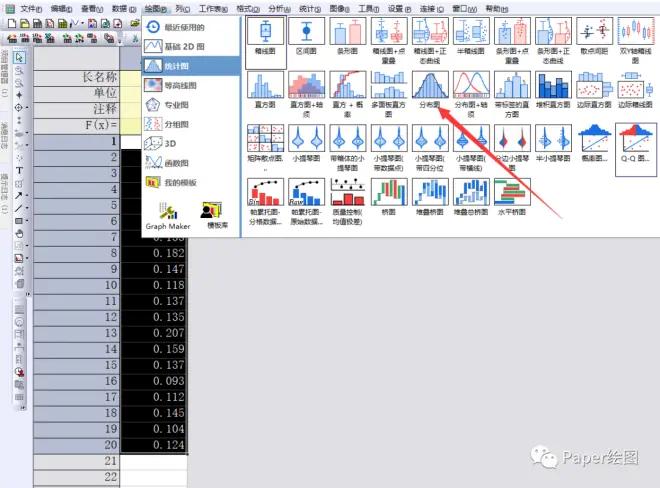The image size is (660, 488).
Task: Choose the 散点间距 scatter interval plot
Action: pyautogui.click(x=594, y=37)
